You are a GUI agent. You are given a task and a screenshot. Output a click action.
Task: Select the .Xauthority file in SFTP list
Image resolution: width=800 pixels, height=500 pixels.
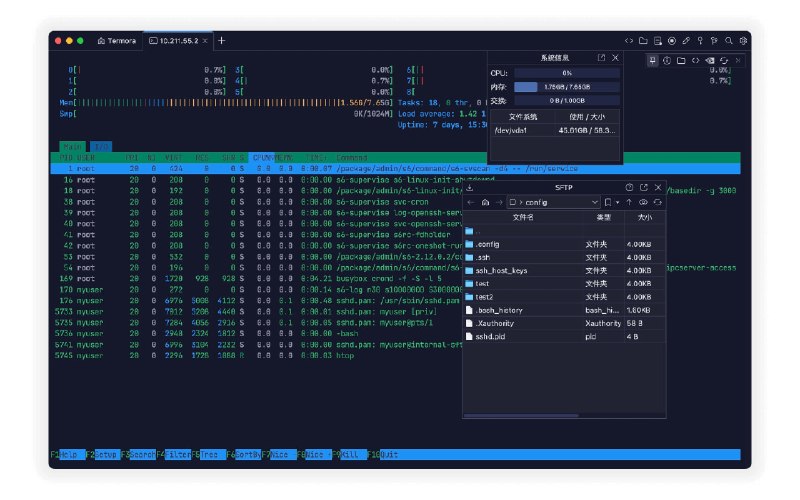click(564, 323)
